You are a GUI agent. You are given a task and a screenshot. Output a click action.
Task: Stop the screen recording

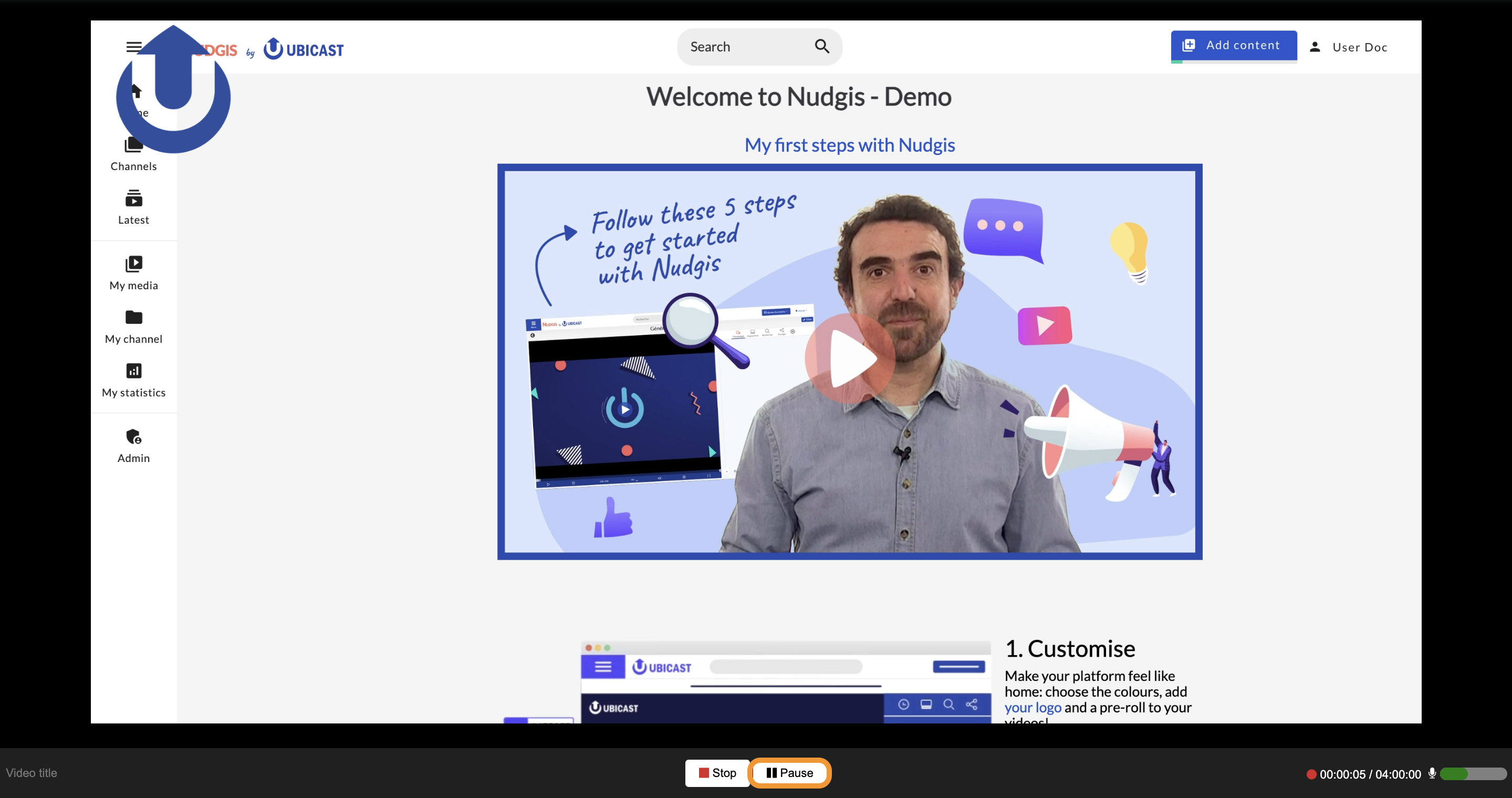coord(717,773)
